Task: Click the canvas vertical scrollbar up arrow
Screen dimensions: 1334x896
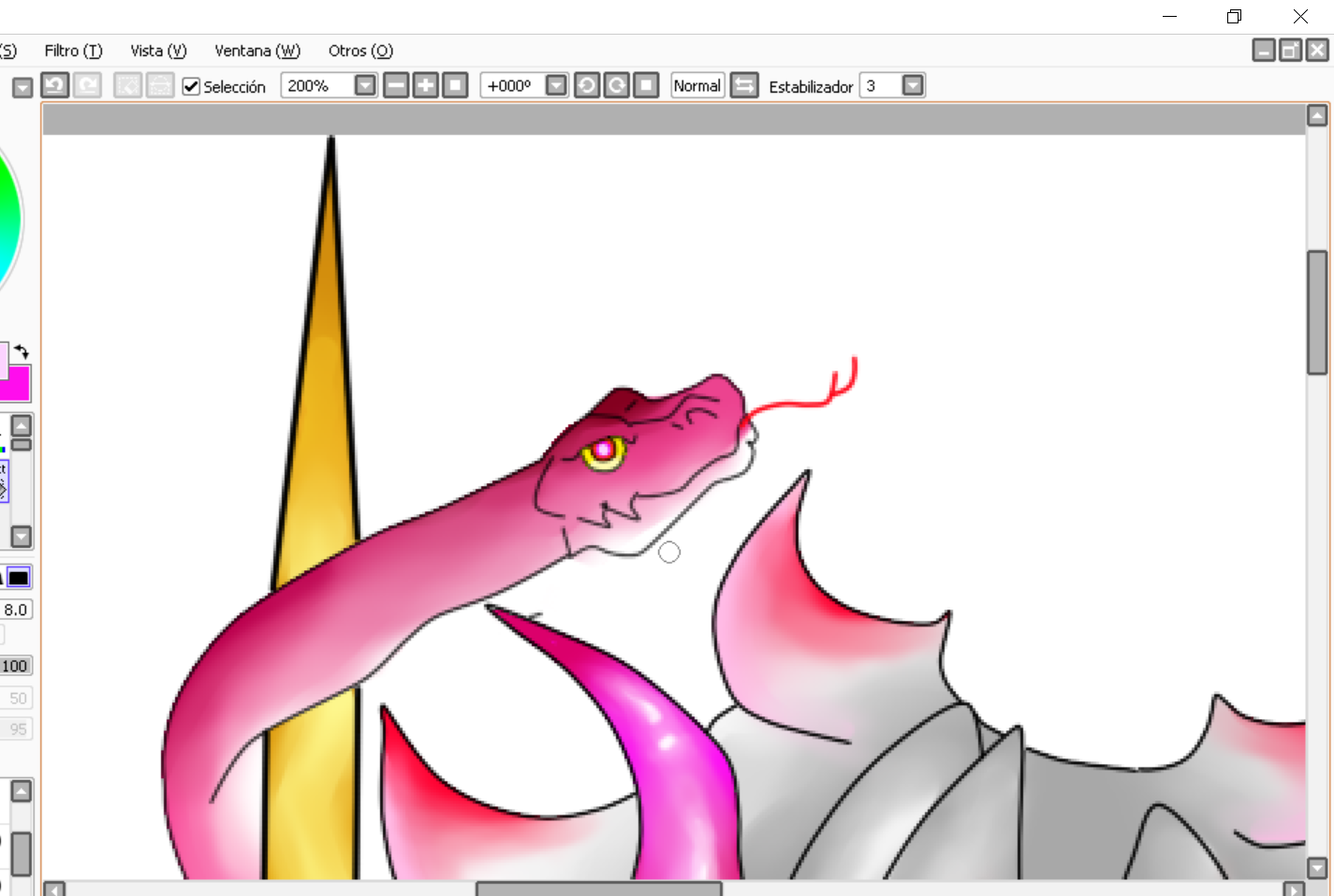Action: click(1317, 115)
